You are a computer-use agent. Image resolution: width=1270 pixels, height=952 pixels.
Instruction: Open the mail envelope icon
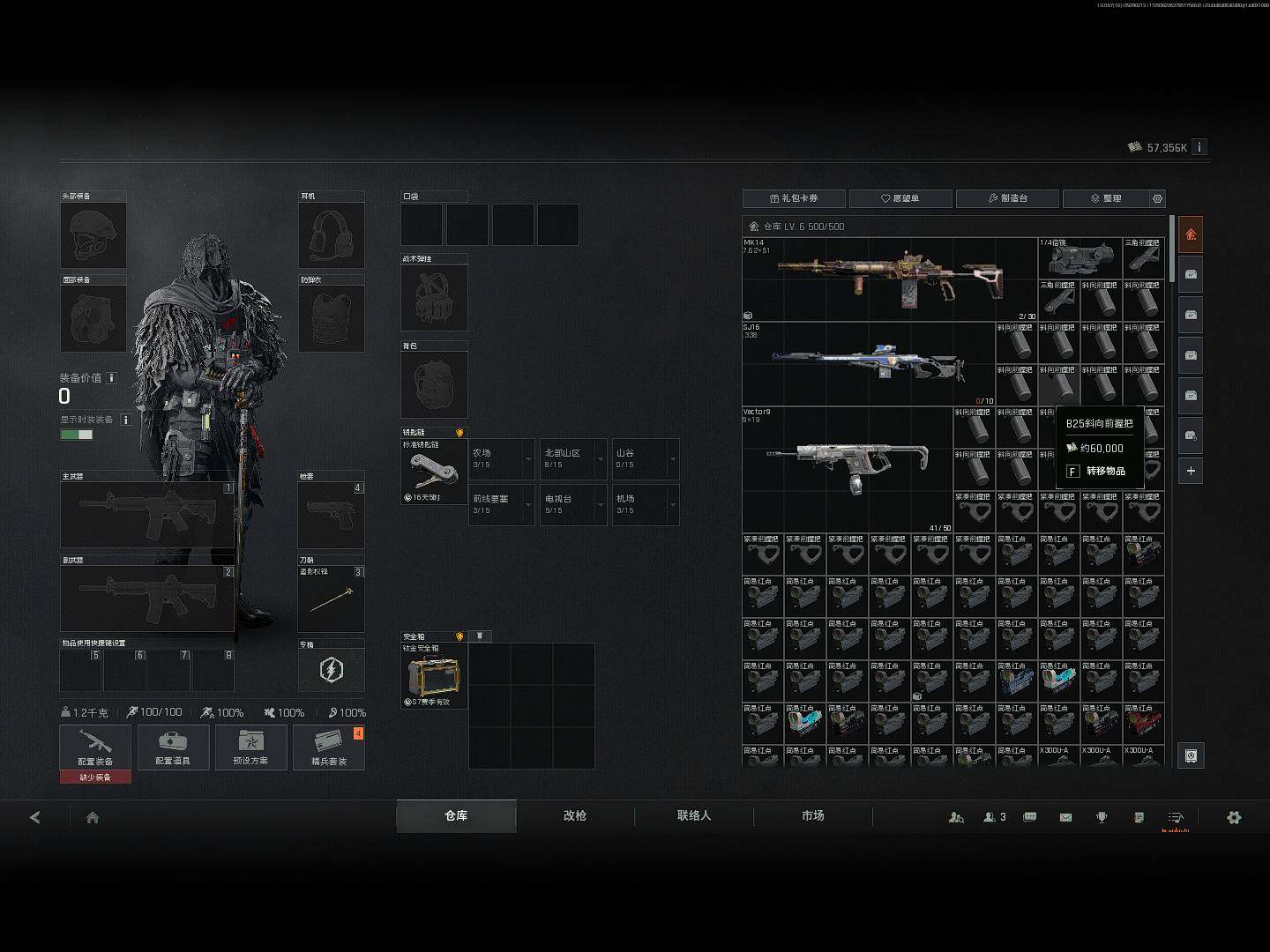coord(1065,817)
